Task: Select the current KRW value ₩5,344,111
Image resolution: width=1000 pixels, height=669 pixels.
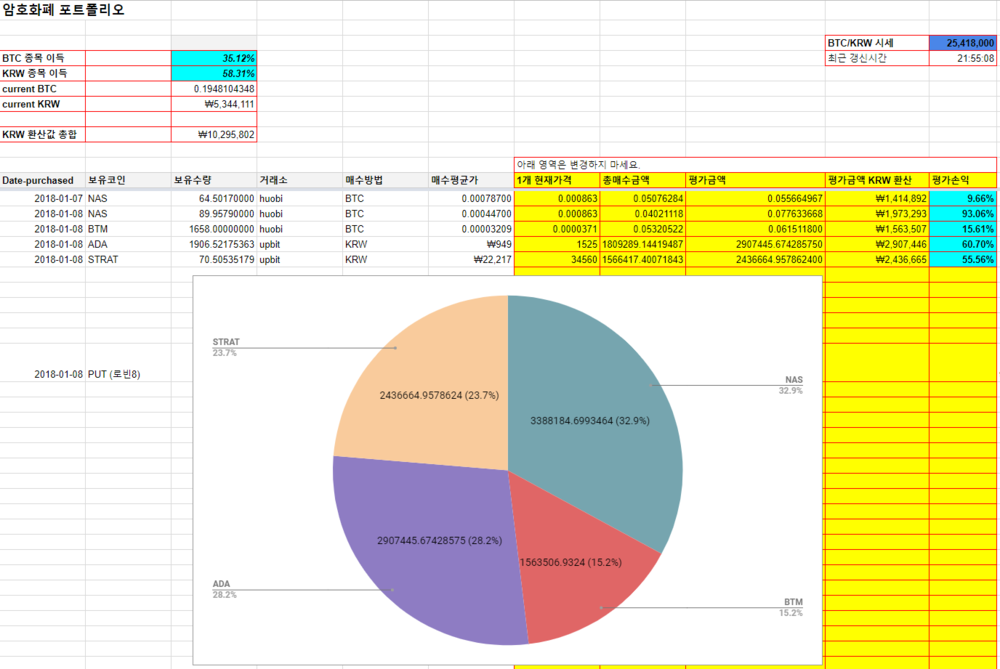Action: [214, 104]
